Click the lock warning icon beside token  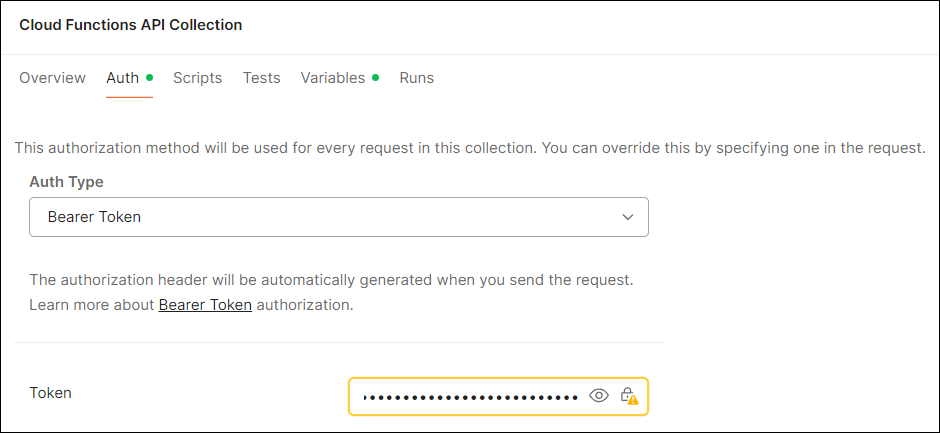(628, 395)
